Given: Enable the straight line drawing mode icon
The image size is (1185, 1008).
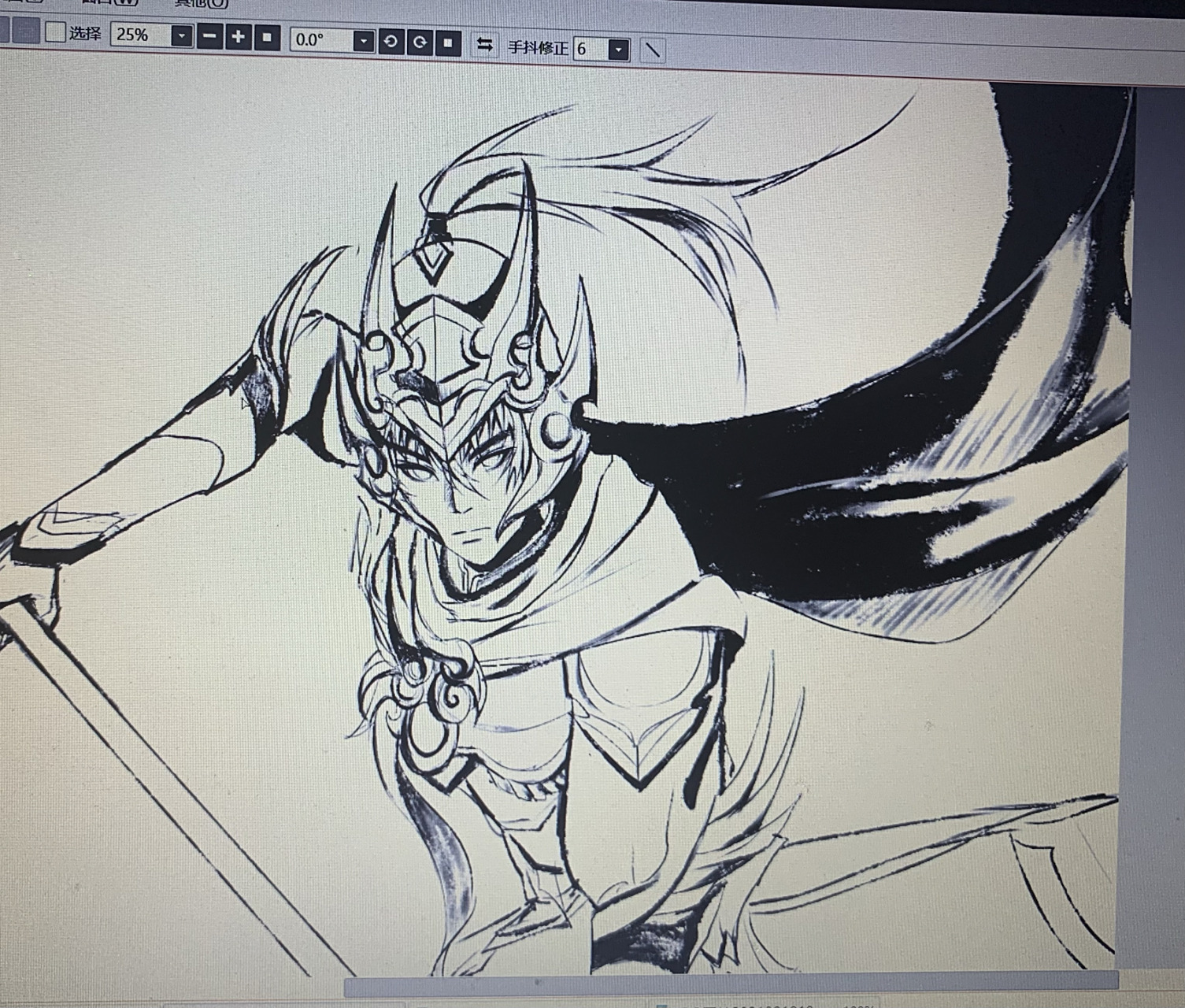Looking at the screenshot, I should pyautogui.click(x=652, y=50).
